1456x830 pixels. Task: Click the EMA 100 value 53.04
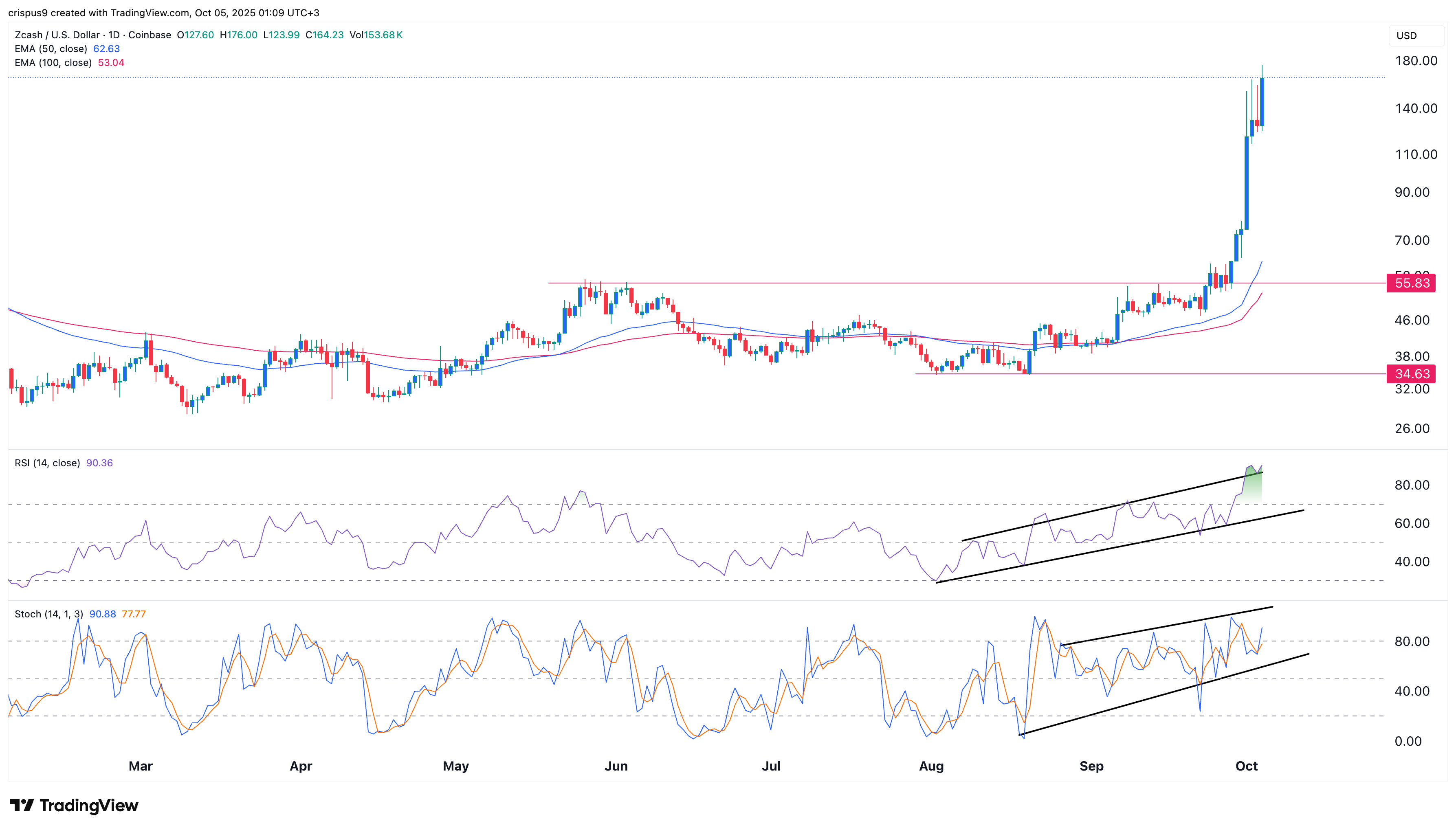111,63
